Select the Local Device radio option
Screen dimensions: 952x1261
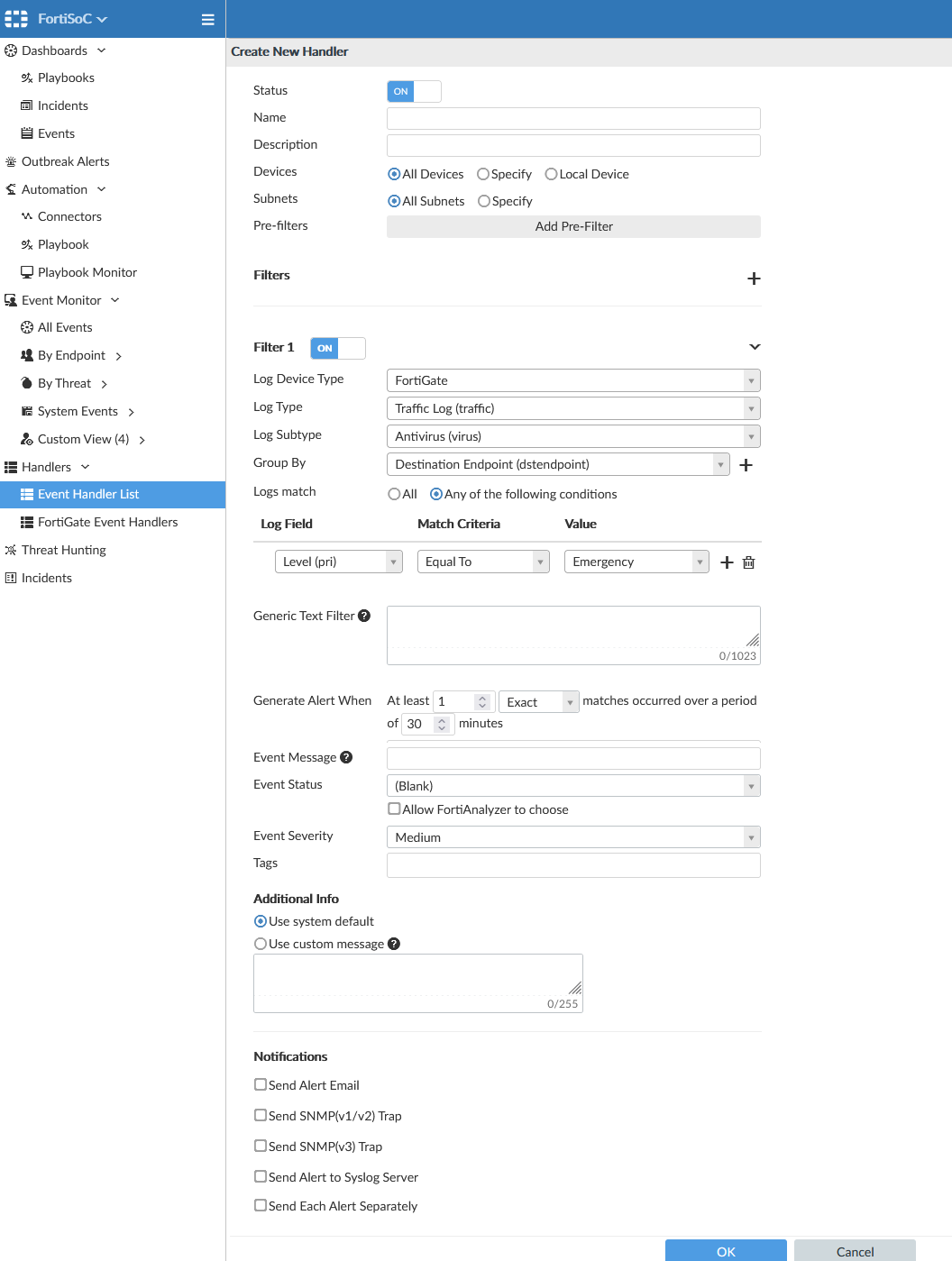click(x=551, y=174)
